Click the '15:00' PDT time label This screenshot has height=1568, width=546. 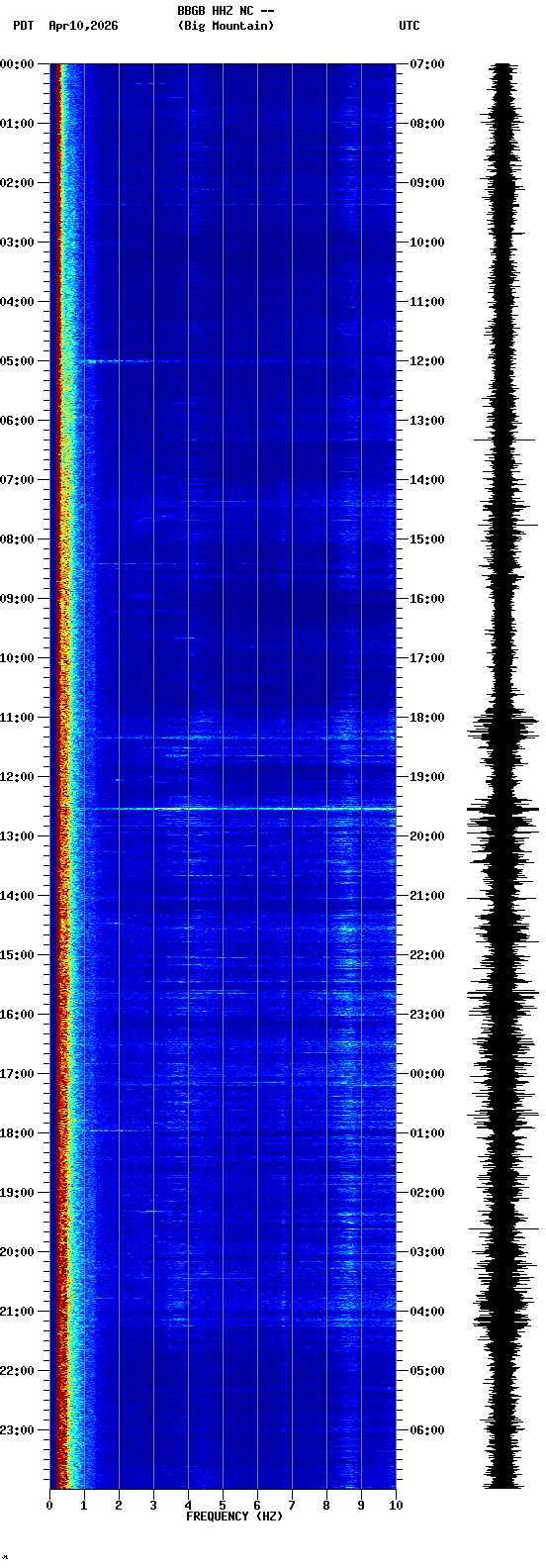click(x=18, y=955)
